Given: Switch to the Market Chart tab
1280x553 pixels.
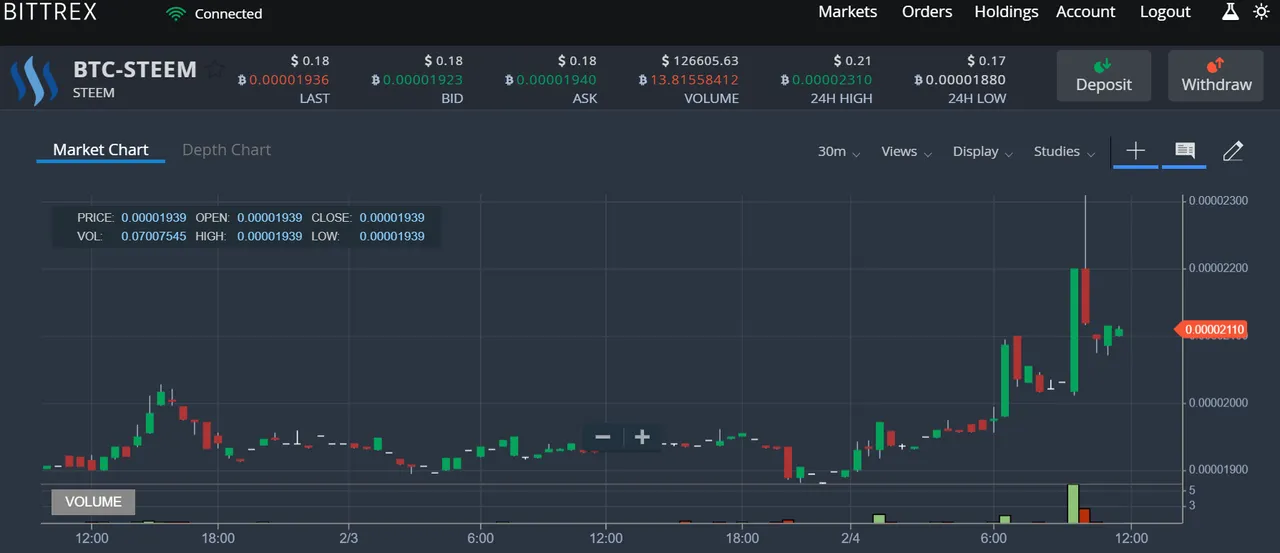Looking at the screenshot, I should 100,150.
